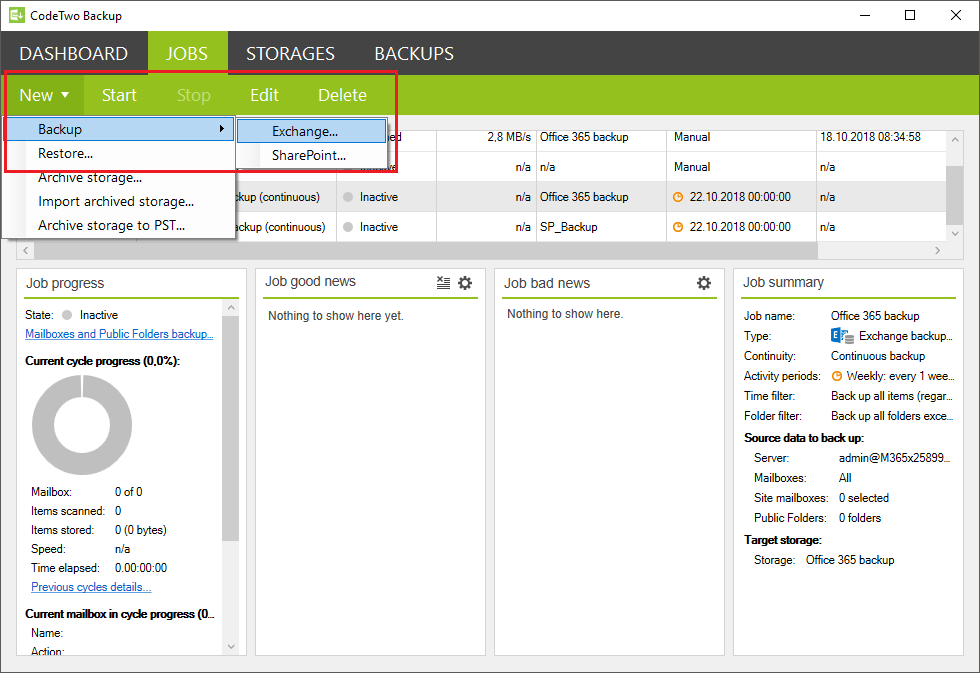Click the '0 folders' Public Folders value
The height and width of the screenshot is (673, 980).
coord(860,518)
